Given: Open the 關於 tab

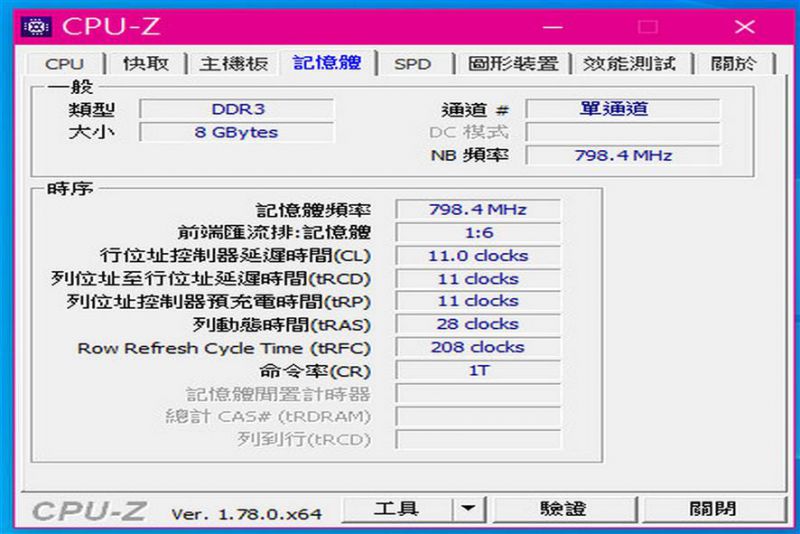Looking at the screenshot, I should 733,64.
